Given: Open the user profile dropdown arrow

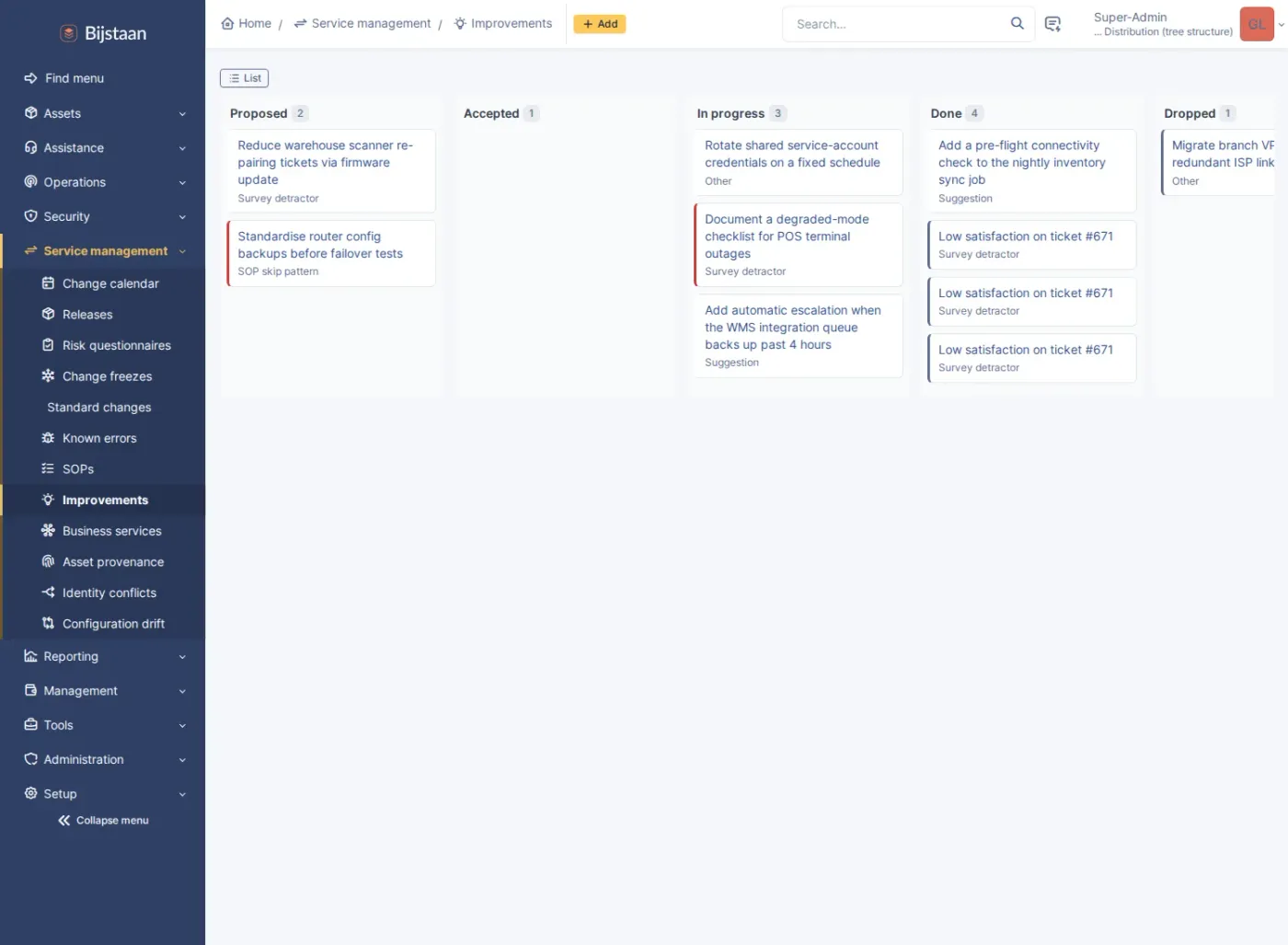Looking at the screenshot, I should coord(1282,25).
